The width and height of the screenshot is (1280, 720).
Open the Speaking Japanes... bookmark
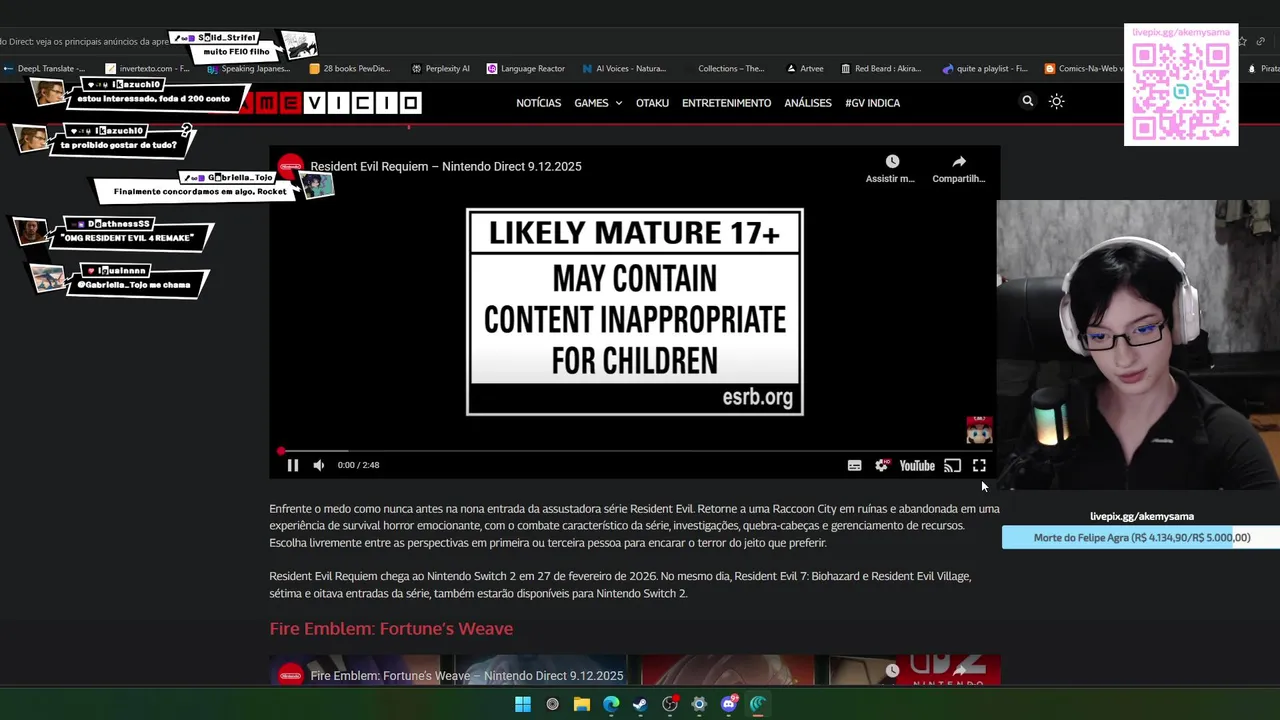coord(248,69)
